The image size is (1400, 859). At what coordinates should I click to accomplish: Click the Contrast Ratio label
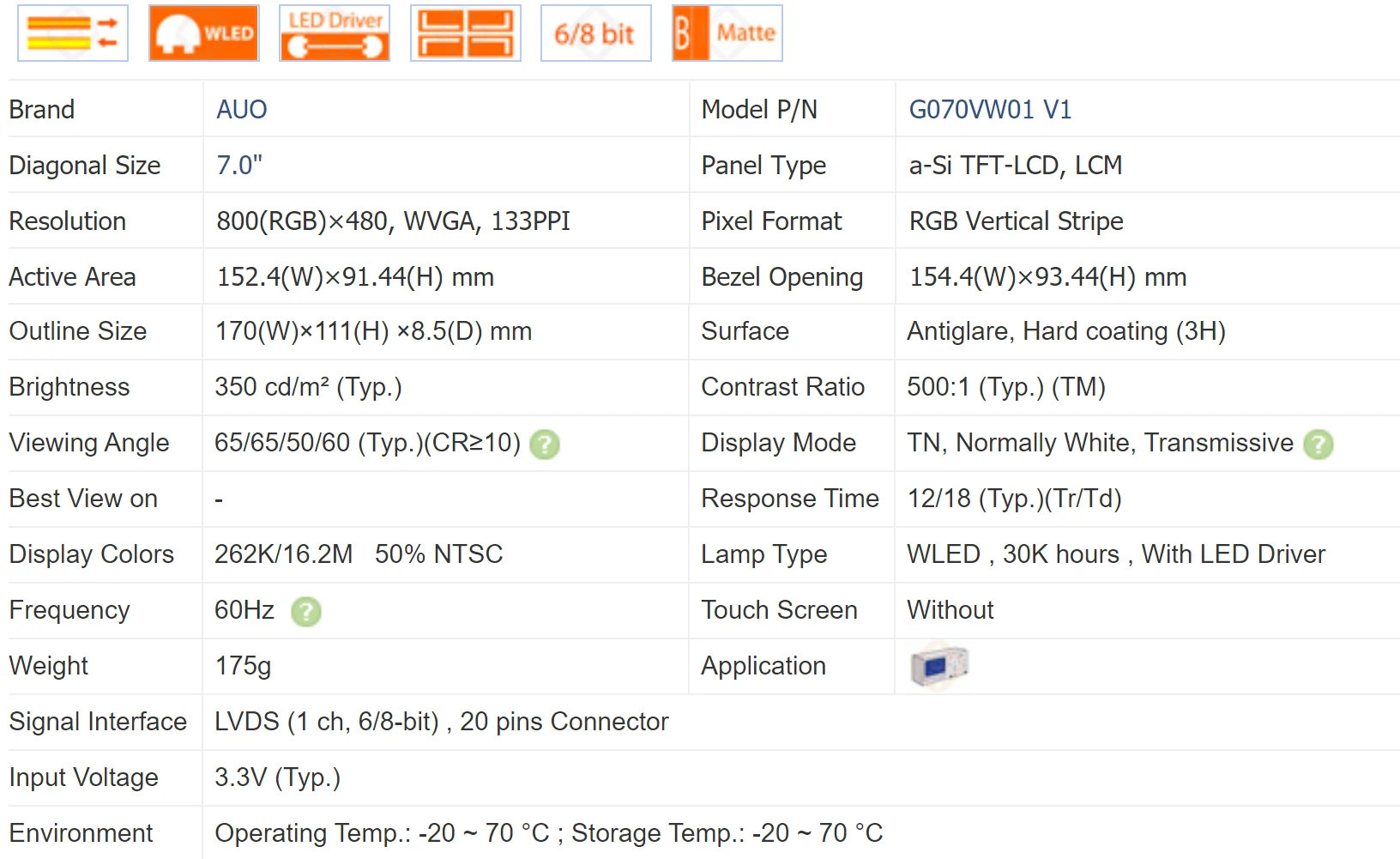[x=782, y=387]
